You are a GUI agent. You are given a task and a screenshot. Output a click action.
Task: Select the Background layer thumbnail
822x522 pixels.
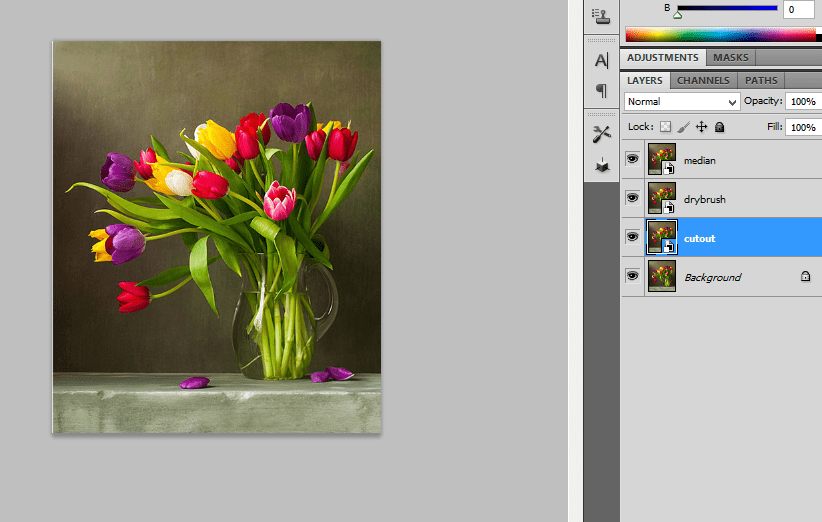click(x=662, y=276)
